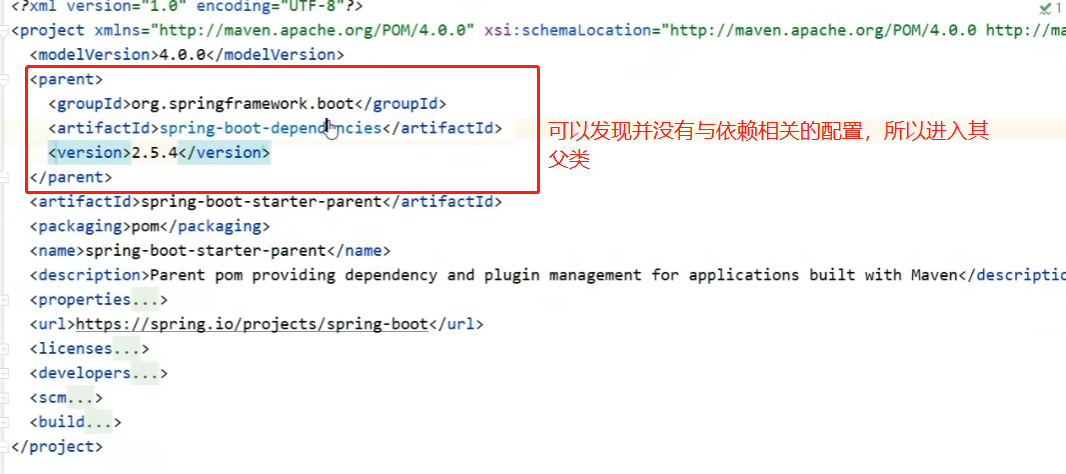Click the closing /project tag

(57, 447)
